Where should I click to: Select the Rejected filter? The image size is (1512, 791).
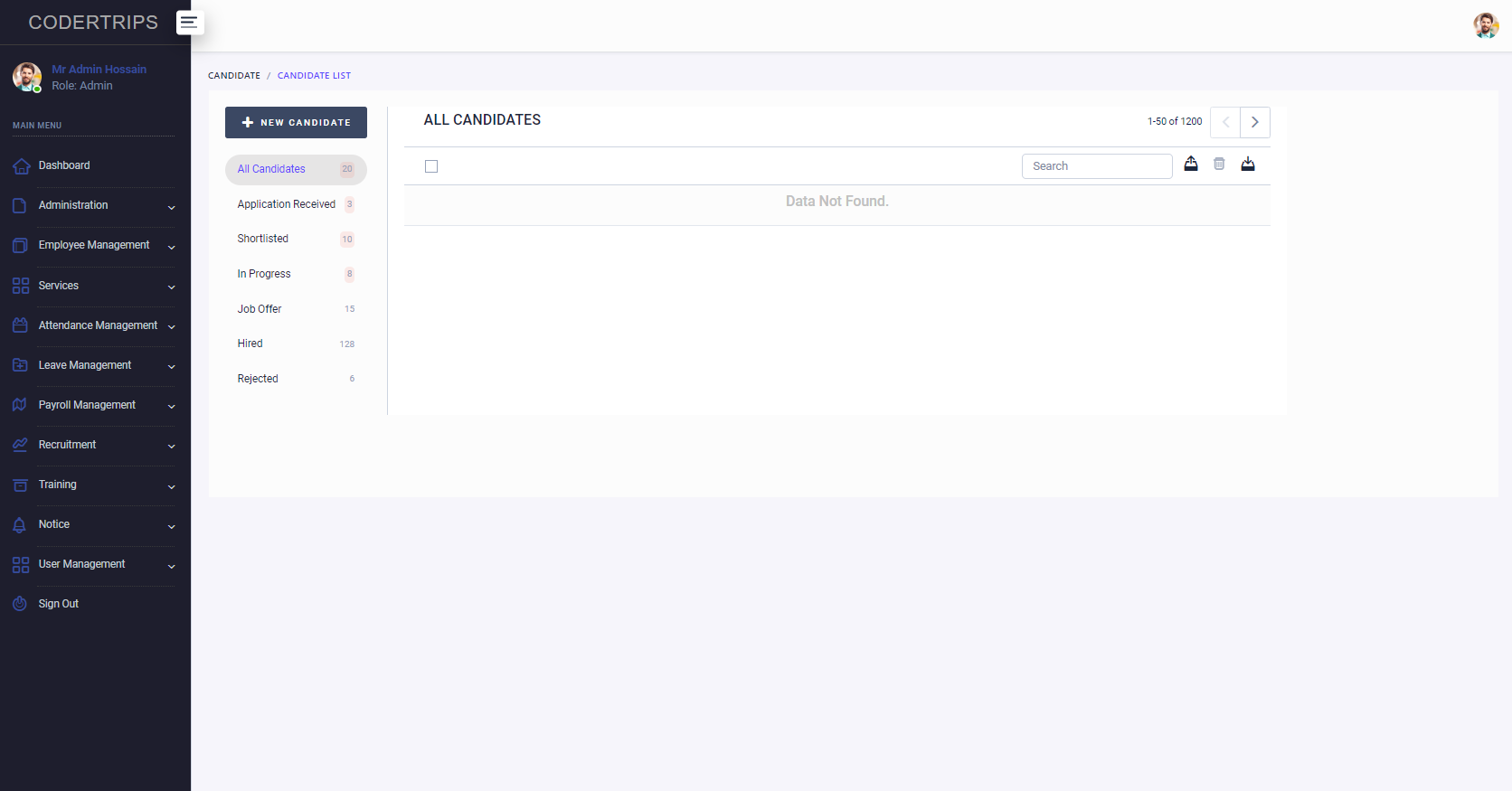coord(296,379)
